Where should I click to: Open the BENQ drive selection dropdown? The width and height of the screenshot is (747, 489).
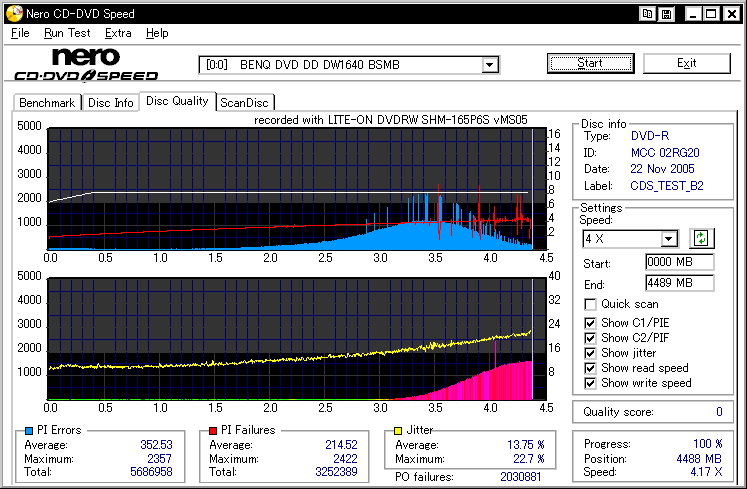pyautogui.click(x=490, y=65)
